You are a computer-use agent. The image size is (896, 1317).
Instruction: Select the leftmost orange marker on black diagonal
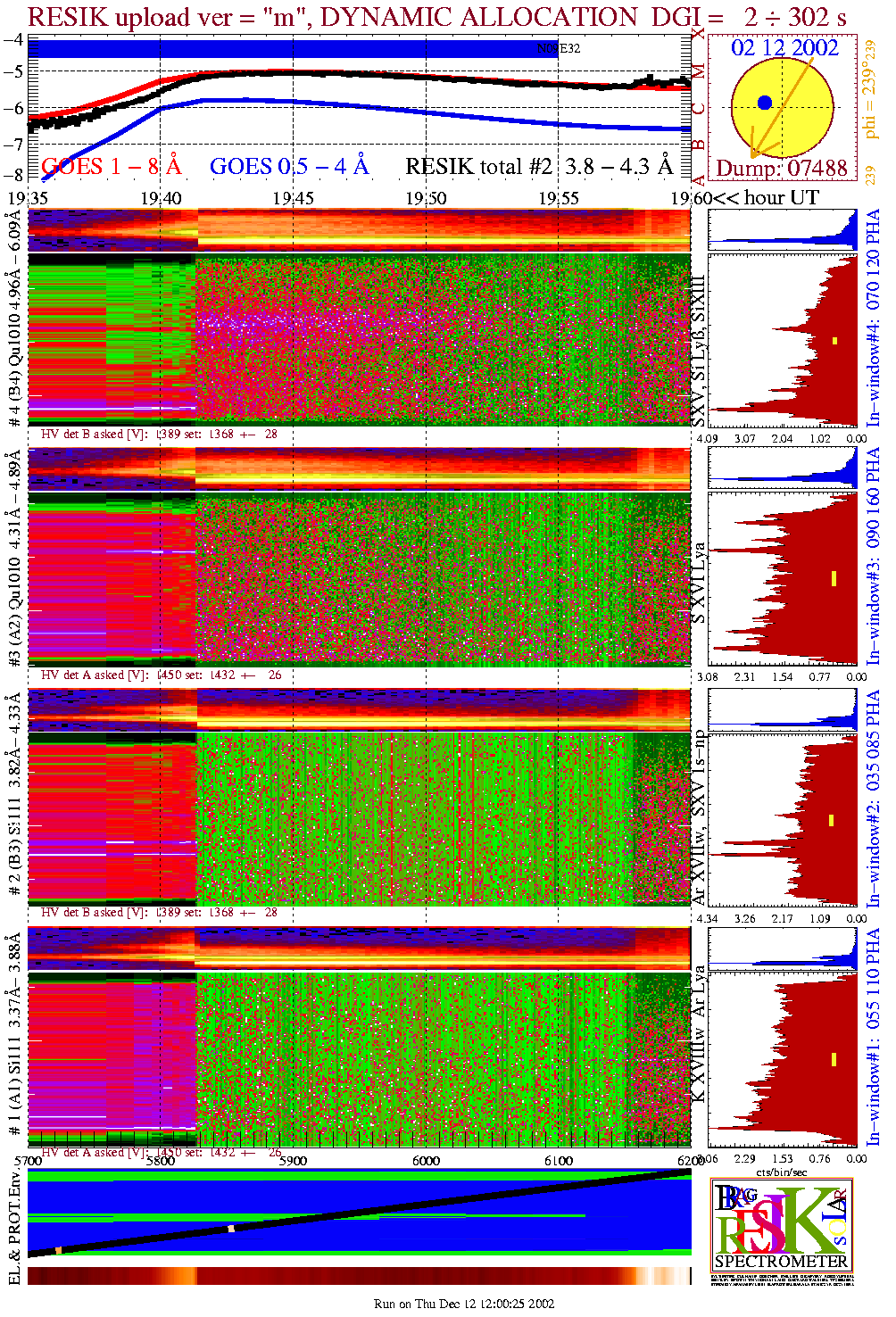coord(59,1250)
